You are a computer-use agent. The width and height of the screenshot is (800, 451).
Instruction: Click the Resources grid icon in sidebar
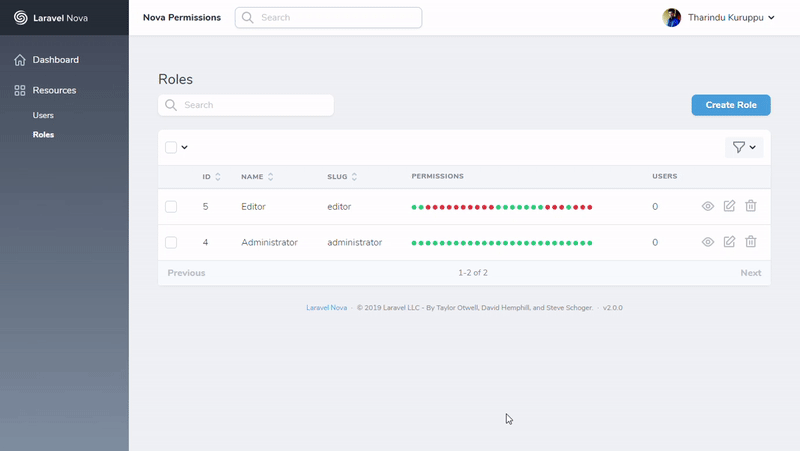[x=20, y=90]
